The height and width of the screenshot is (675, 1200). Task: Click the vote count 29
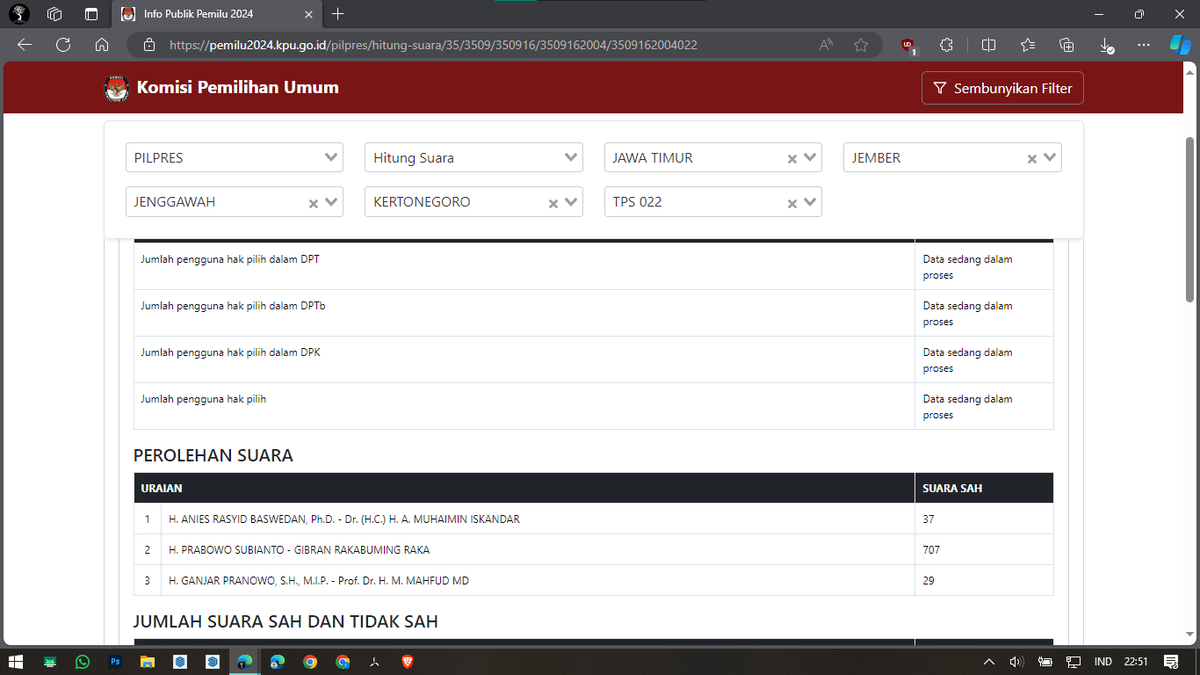pyautogui.click(x=929, y=580)
